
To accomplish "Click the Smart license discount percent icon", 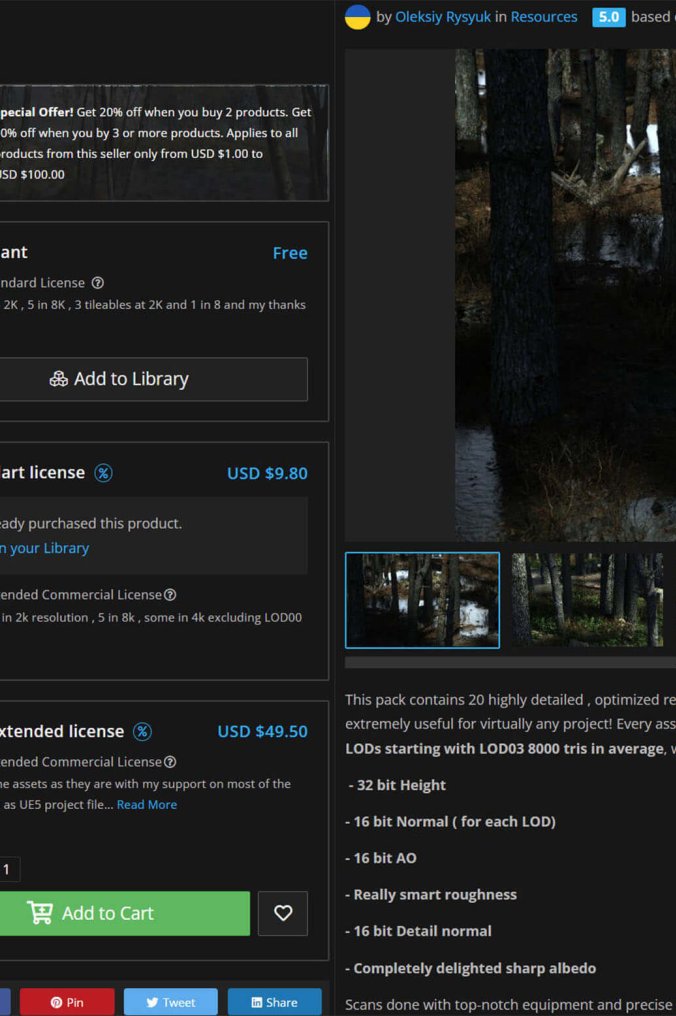I will (103, 473).
